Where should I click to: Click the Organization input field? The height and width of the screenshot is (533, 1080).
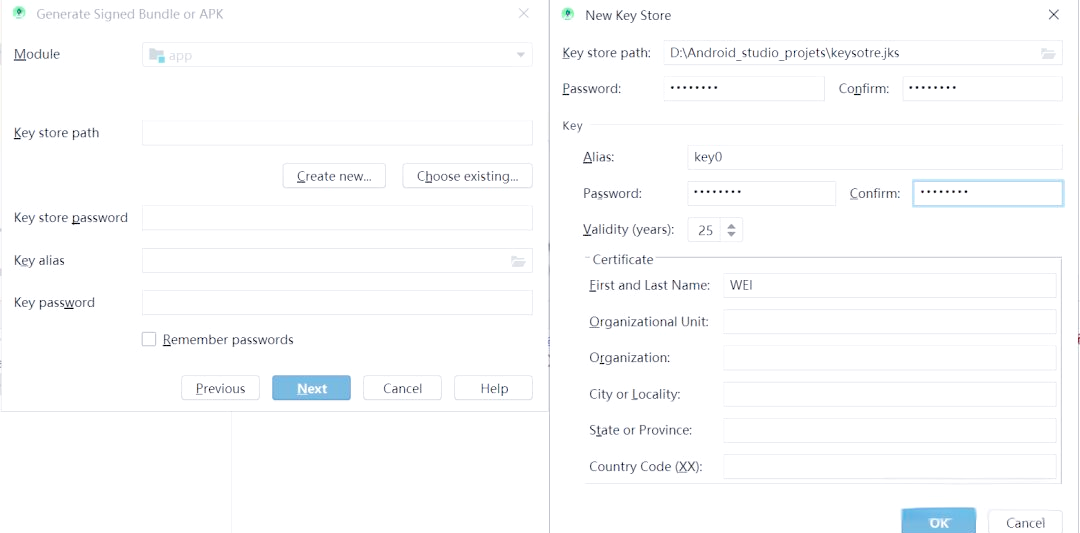tap(890, 358)
